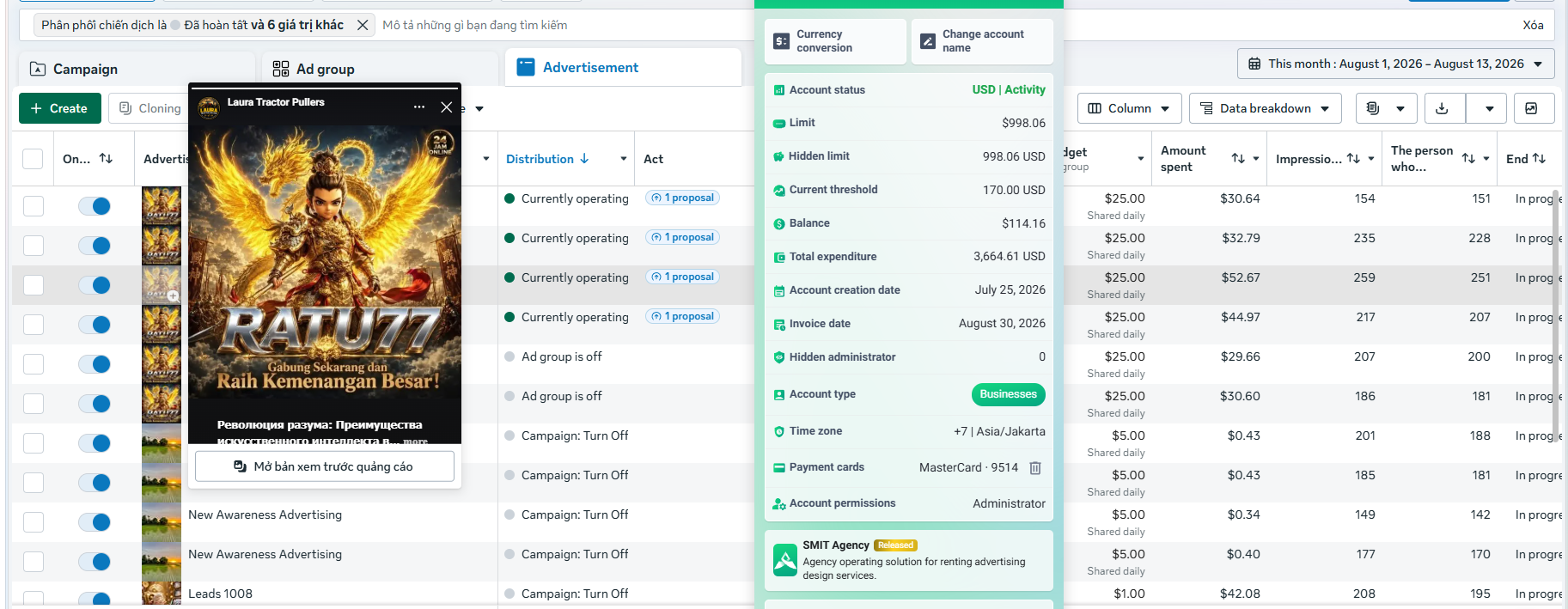
Task: Sort 'The person who' column arrows
Action: pyautogui.click(x=1468, y=158)
